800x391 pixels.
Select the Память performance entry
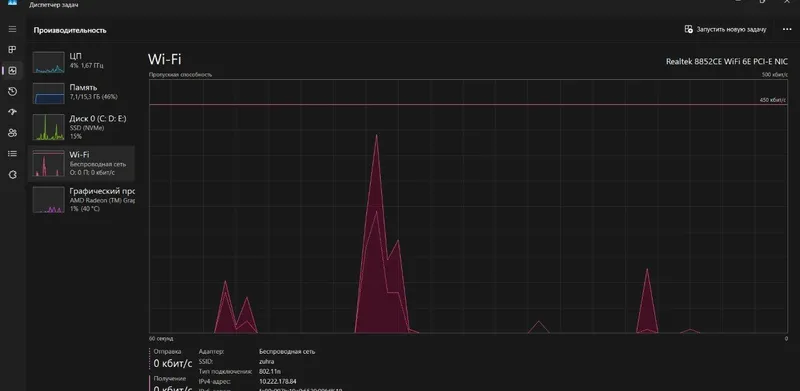(82, 93)
